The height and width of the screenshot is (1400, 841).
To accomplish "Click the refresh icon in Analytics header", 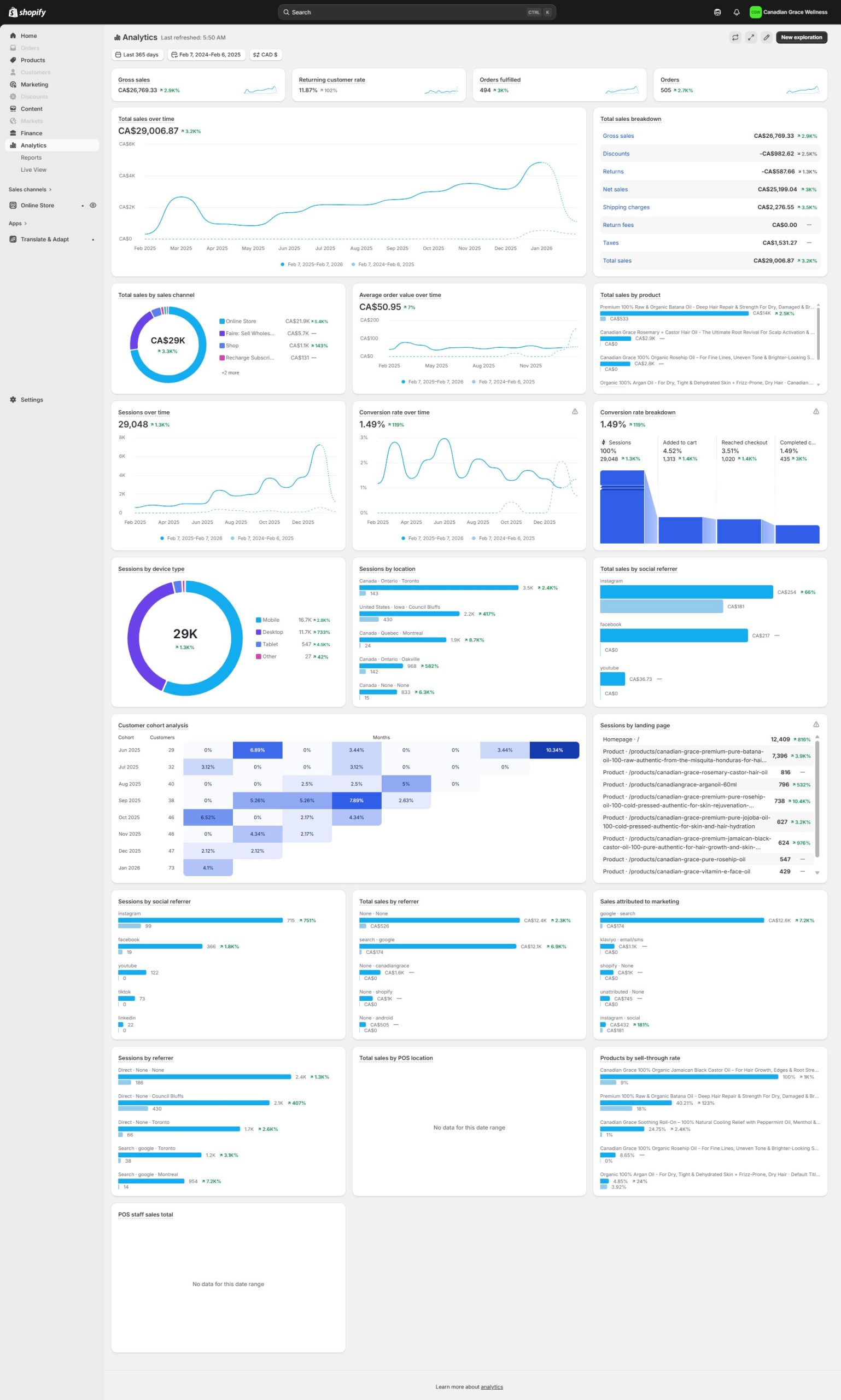I will click(x=735, y=37).
